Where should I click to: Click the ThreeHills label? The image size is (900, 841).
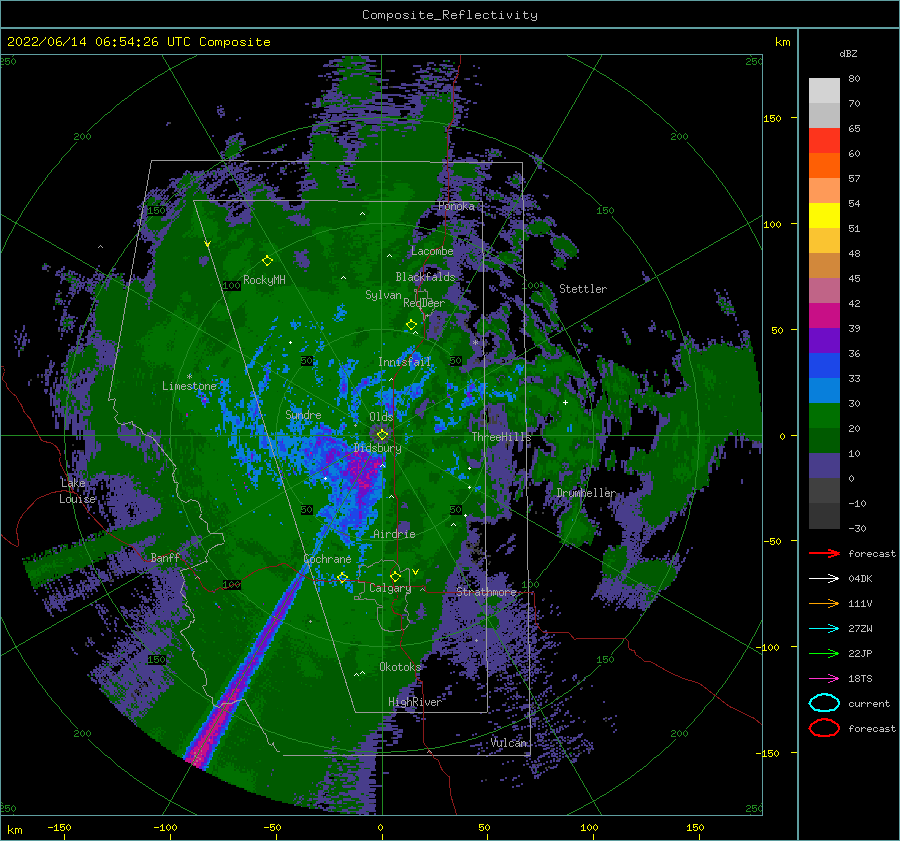(501, 437)
